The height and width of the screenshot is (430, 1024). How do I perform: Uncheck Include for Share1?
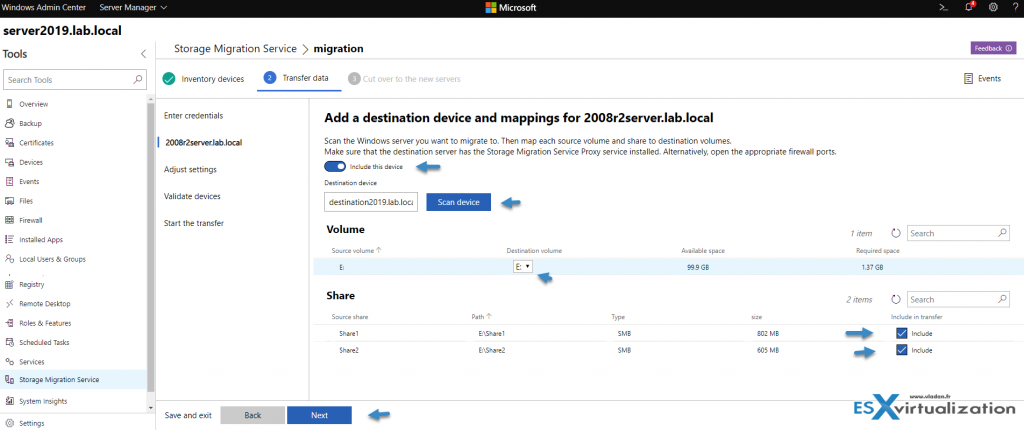902,333
